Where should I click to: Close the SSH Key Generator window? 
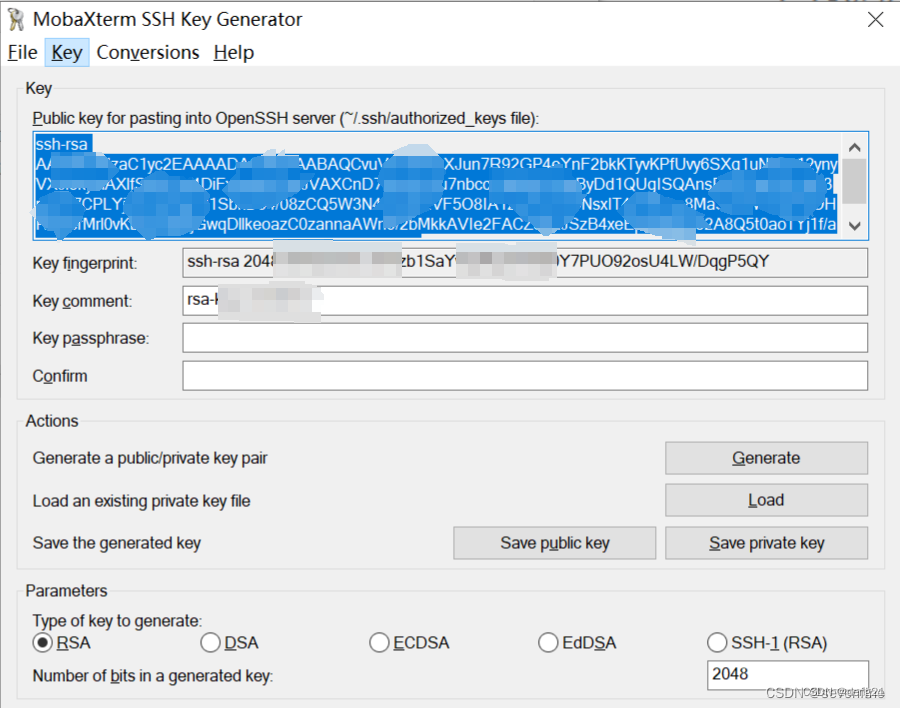click(875, 20)
